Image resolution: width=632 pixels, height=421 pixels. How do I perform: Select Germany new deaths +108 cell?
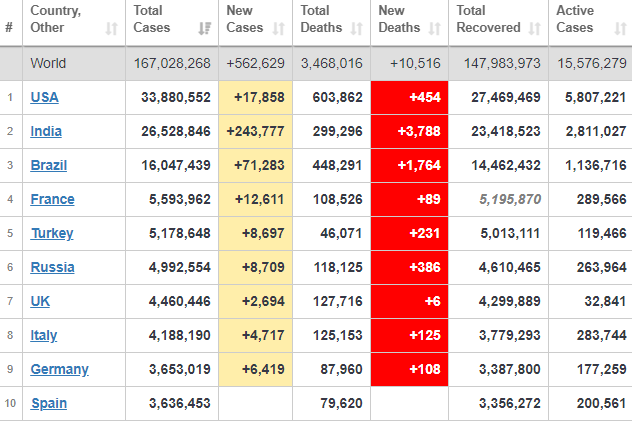pyautogui.click(x=410, y=369)
